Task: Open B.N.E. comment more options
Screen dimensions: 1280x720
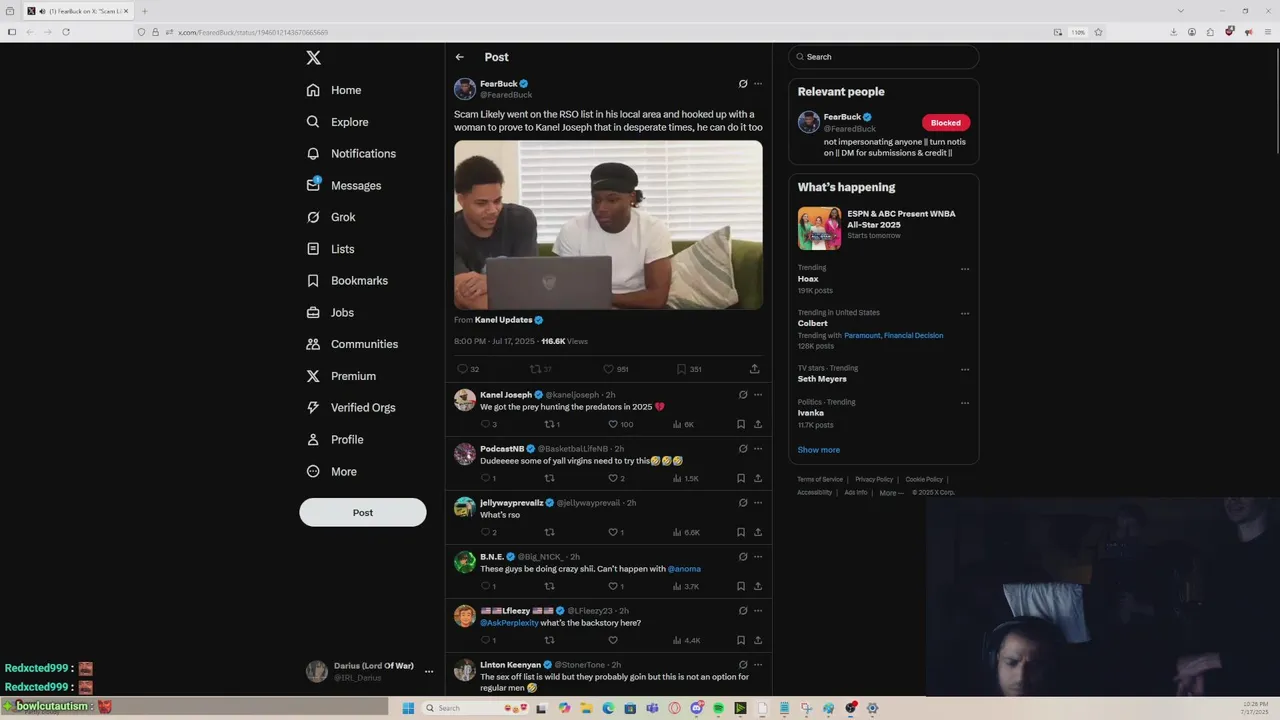Action: [758, 557]
